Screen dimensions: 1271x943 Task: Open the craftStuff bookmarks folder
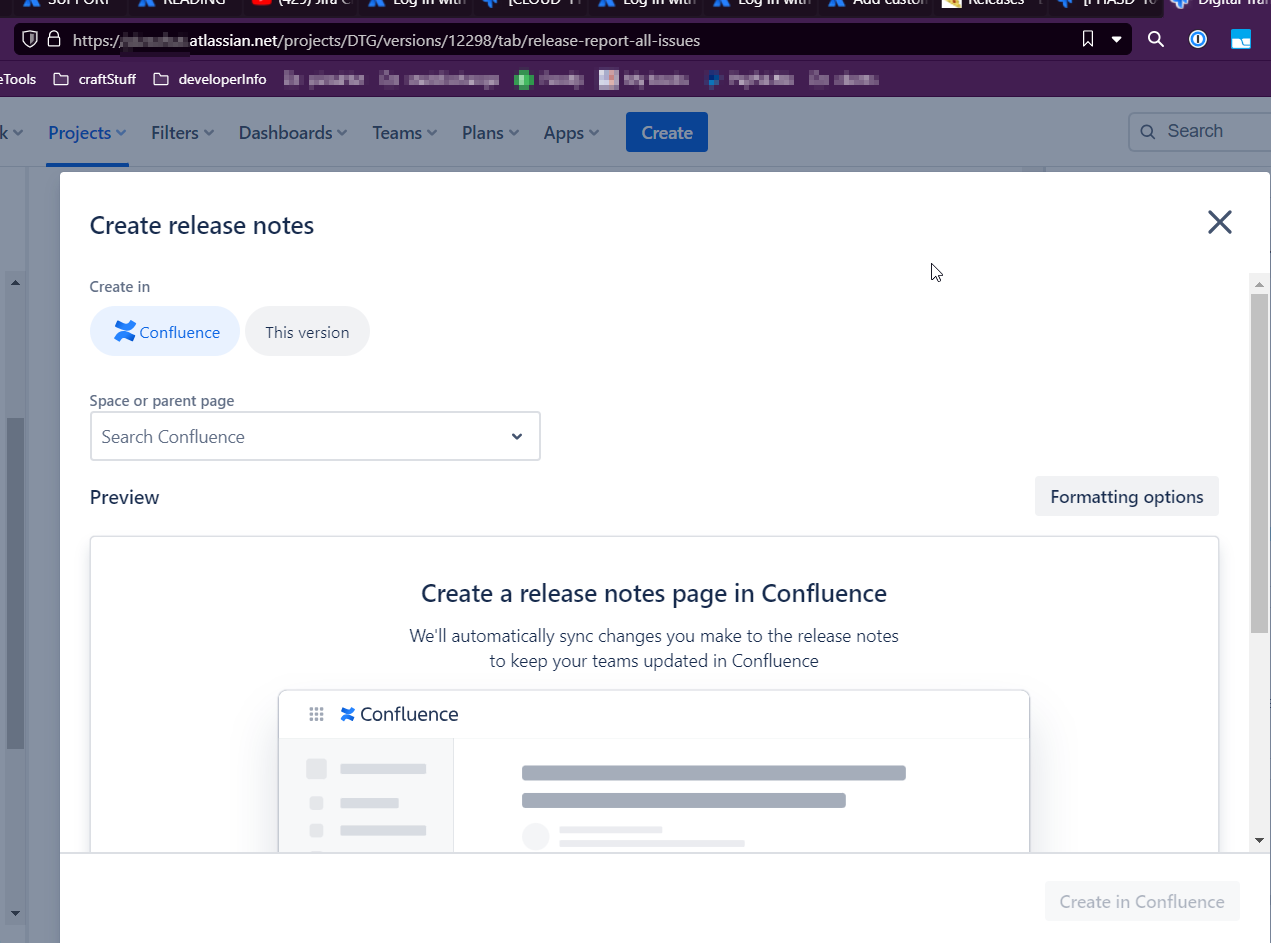pos(94,79)
